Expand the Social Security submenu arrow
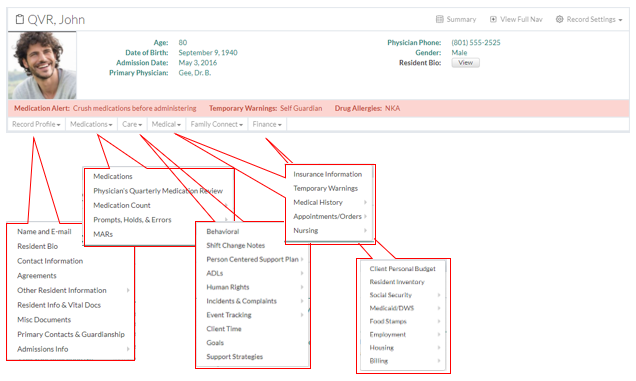Image resolution: width=636 pixels, height=381 pixels. pos(439,295)
